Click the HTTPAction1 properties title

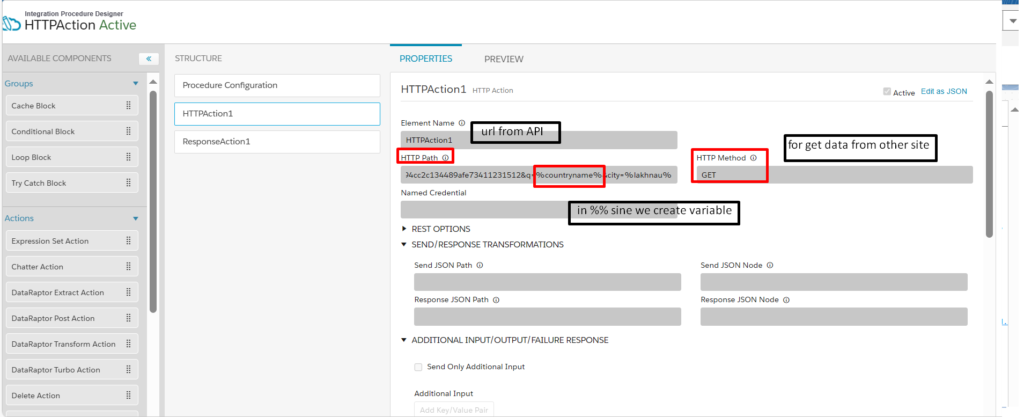click(434, 89)
